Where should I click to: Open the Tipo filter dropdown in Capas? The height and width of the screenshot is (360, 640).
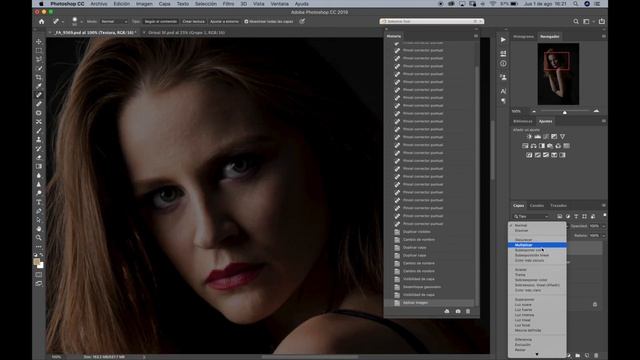(x=531, y=216)
